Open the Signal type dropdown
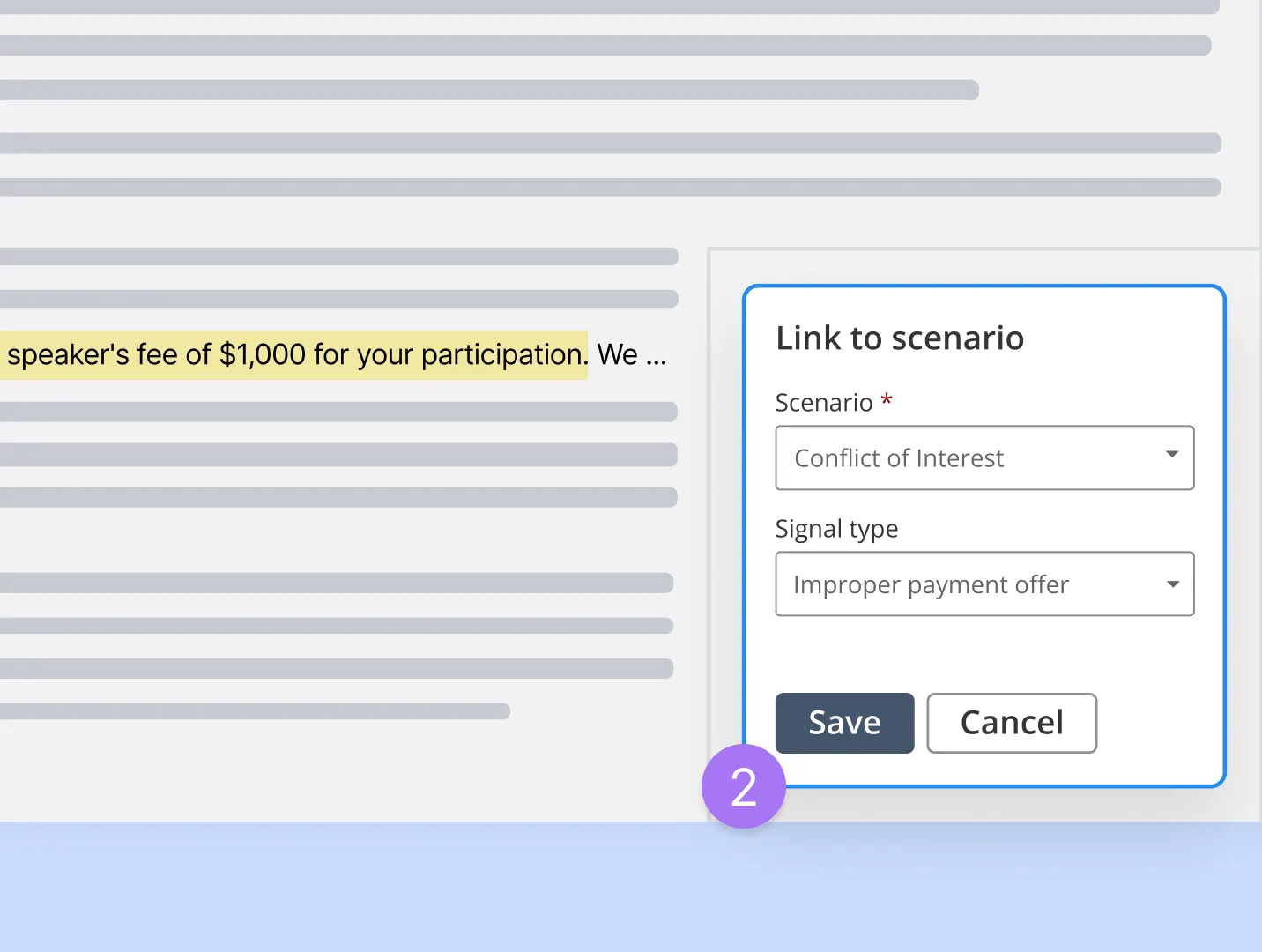 pos(984,584)
